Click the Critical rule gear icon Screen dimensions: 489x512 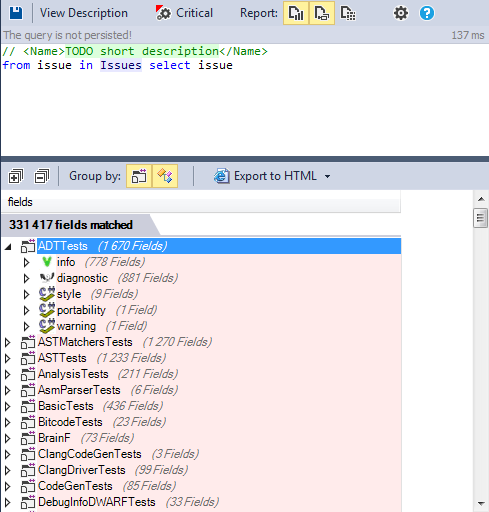163,13
